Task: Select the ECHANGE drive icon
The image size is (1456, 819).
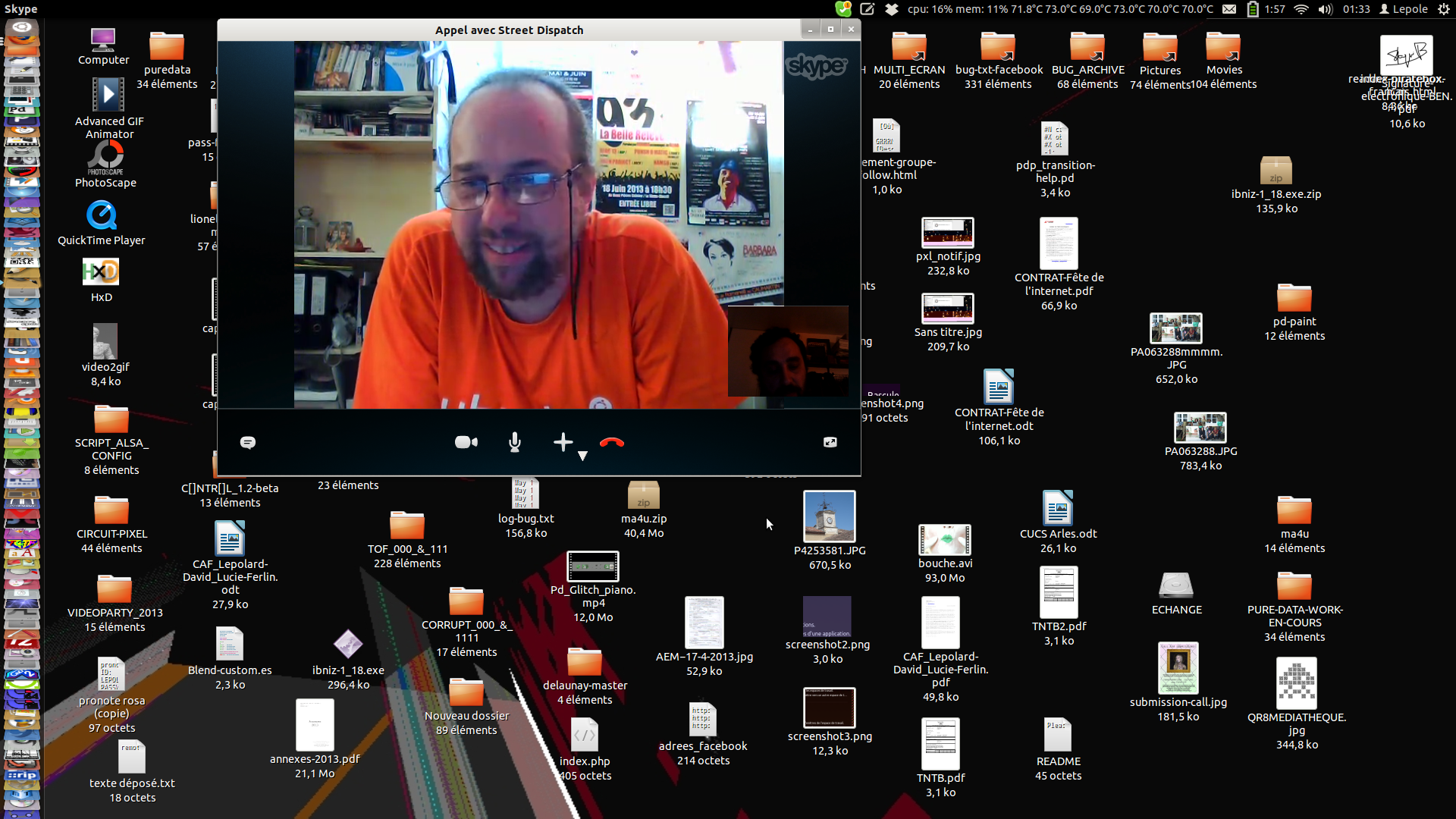Action: 1176,586
